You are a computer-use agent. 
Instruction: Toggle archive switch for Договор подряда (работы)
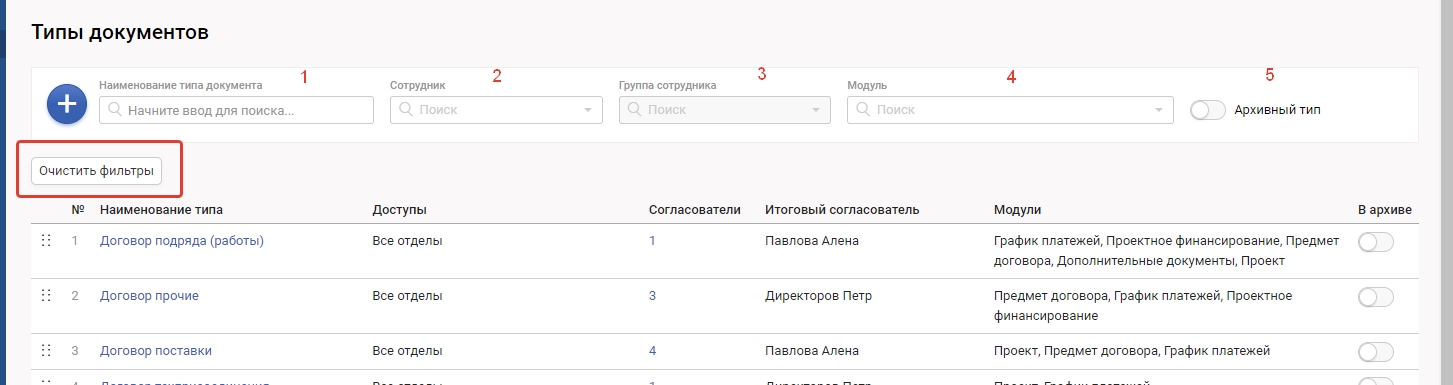[1376, 242]
